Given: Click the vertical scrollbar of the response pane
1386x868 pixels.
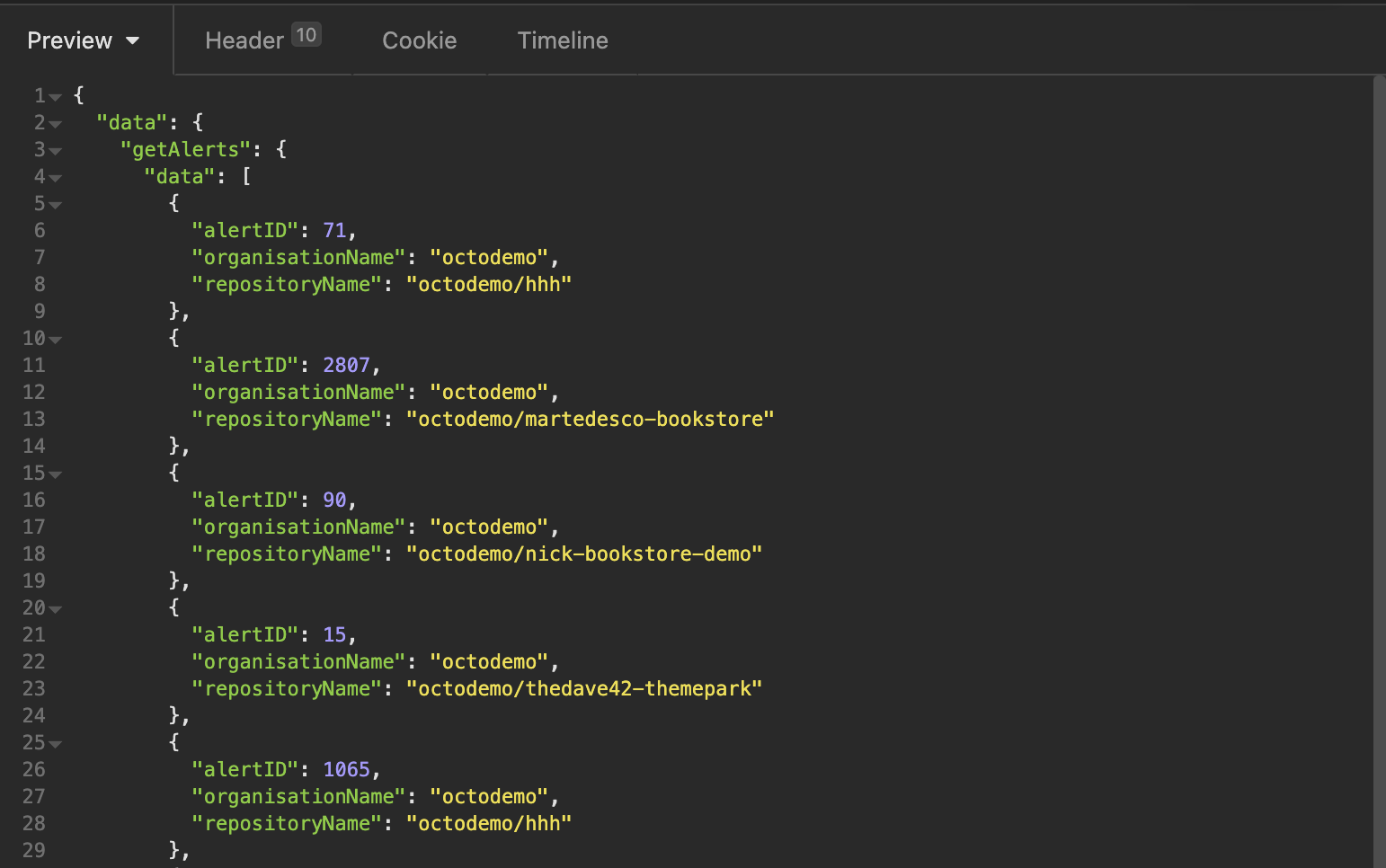Looking at the screenshot, I should 1379,449.
